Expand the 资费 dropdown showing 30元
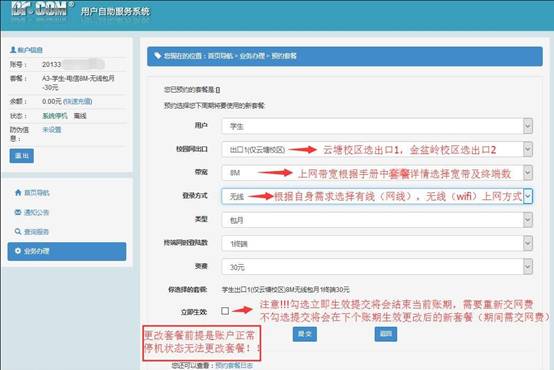Screen dimensions: 554x370 tap(377, 267)
